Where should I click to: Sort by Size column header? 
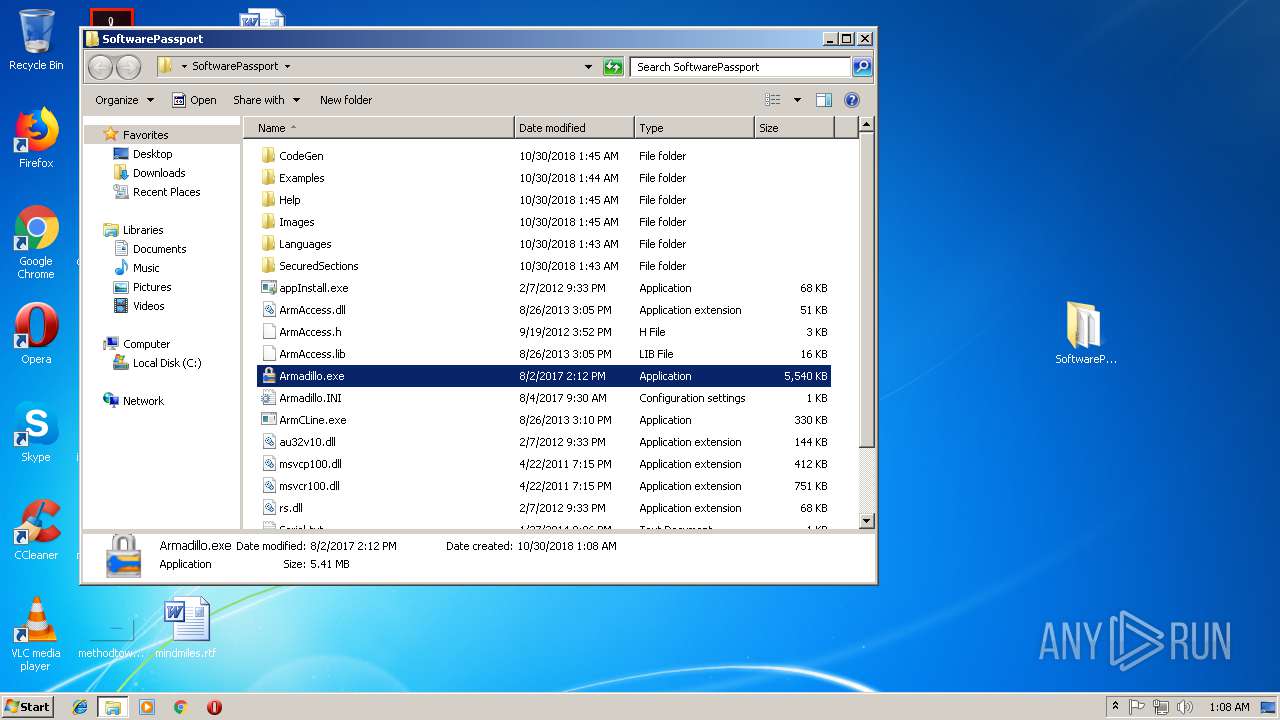coord(794,128)
